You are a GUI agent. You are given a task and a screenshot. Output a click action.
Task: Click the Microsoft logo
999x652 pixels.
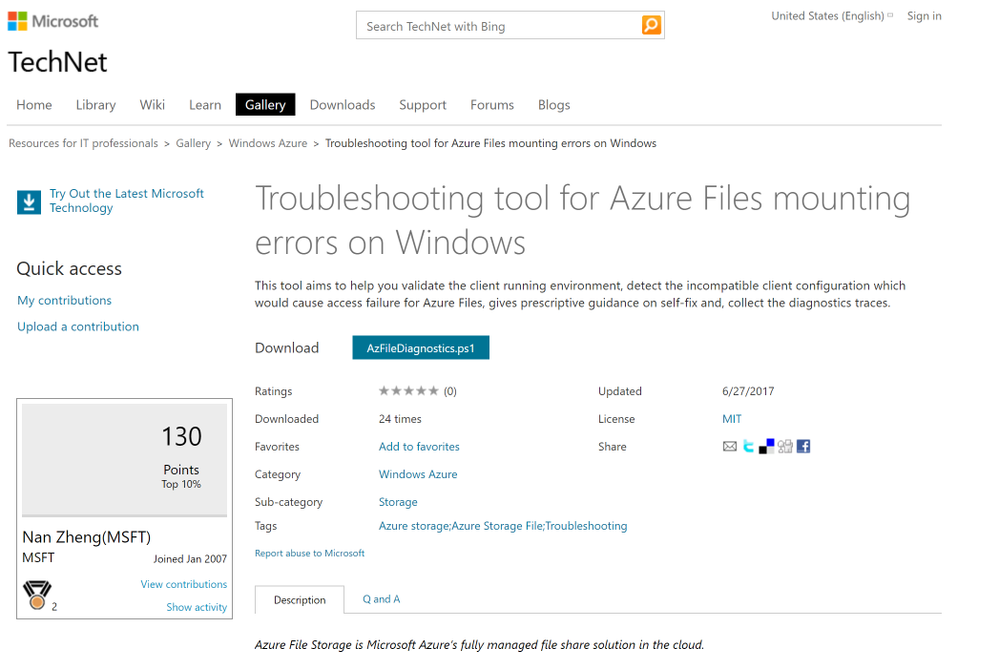click(53, 21)
